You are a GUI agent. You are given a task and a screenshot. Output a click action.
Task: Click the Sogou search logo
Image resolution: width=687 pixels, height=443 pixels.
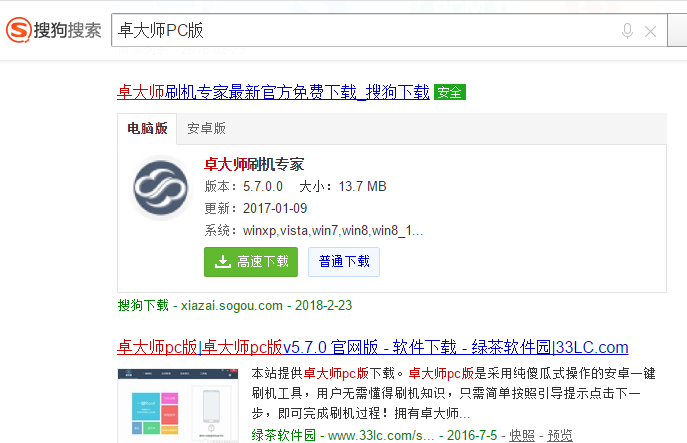[x=53, y=30]
